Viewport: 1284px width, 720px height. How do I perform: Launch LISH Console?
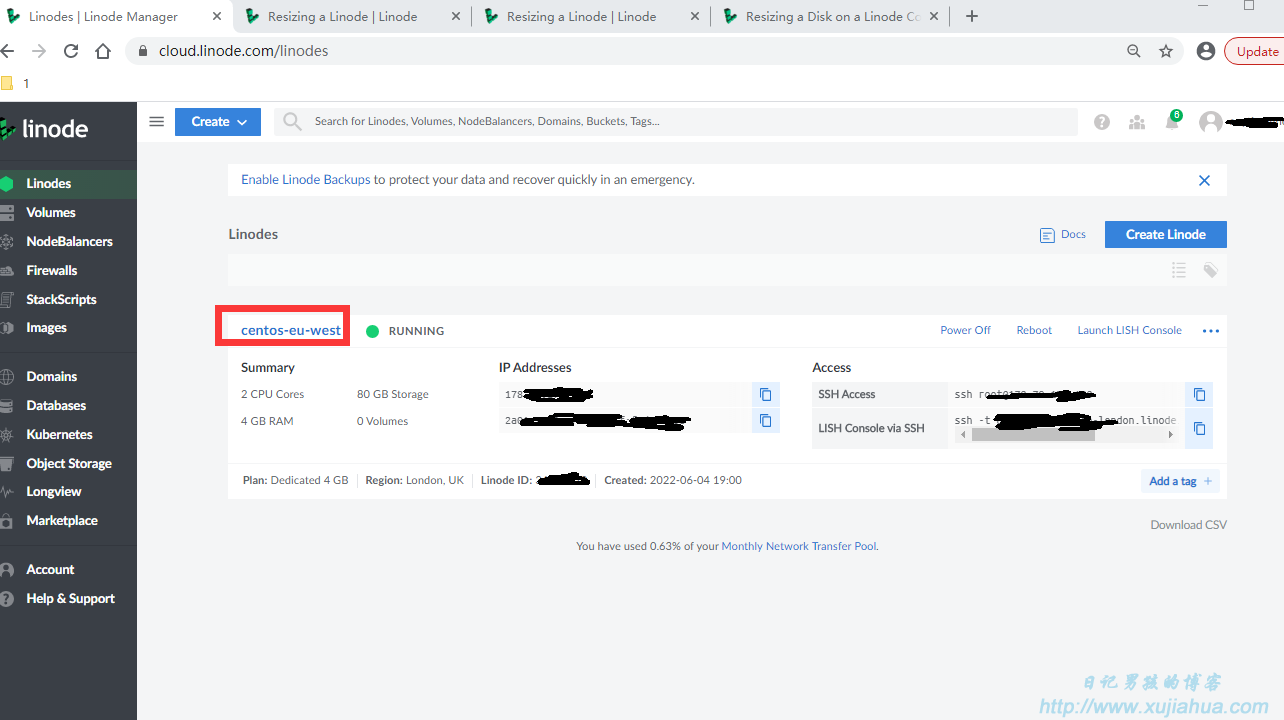[1129, 330]
